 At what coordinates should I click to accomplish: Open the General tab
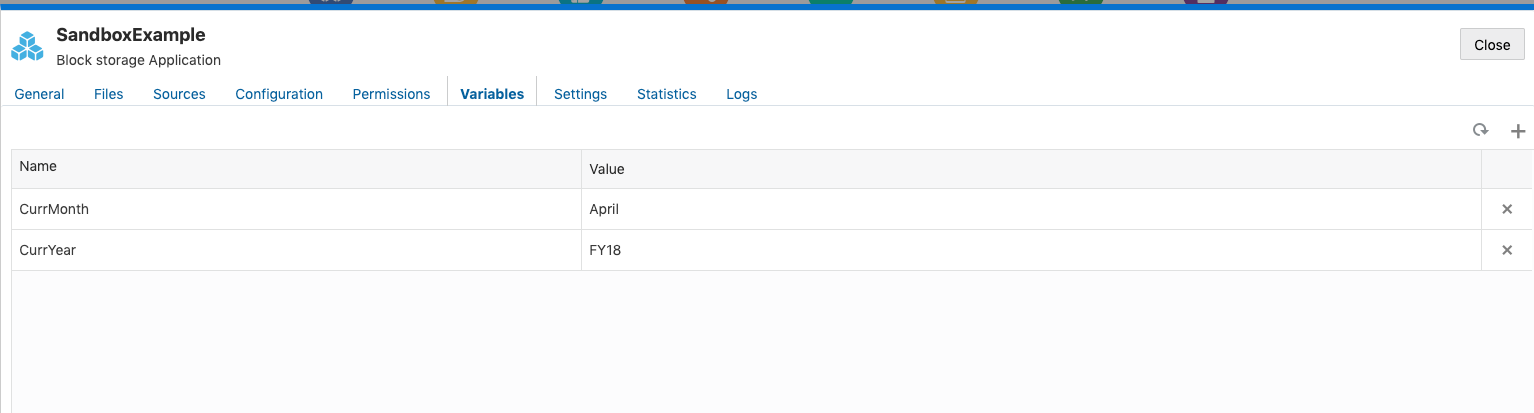[39, 94]
